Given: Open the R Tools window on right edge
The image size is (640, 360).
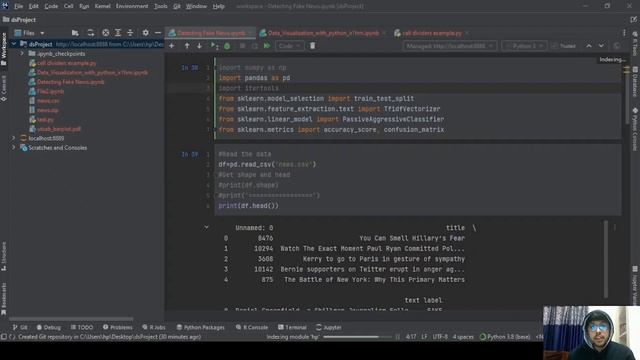Looking at the screenshot, I should click(x=635, y=43).
